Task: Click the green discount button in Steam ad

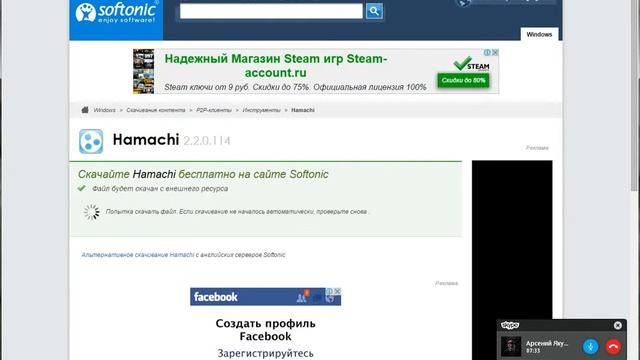Action: click(x=463, y=80)
